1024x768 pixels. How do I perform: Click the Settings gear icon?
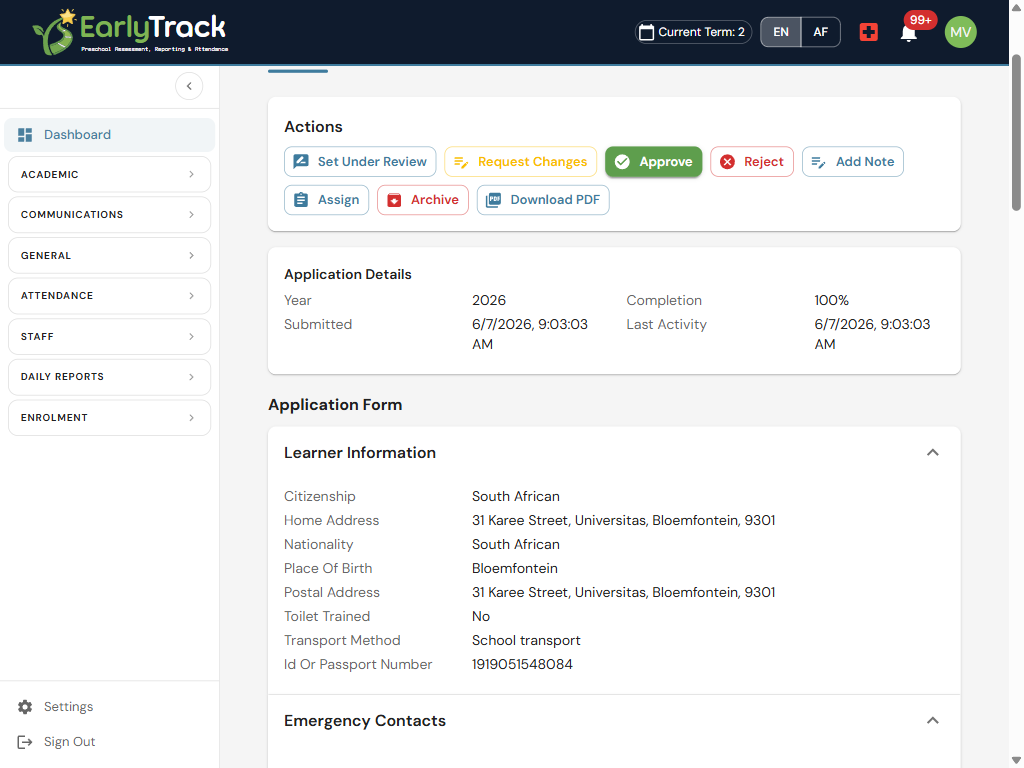pyautogui.click(x=25, y=707)
